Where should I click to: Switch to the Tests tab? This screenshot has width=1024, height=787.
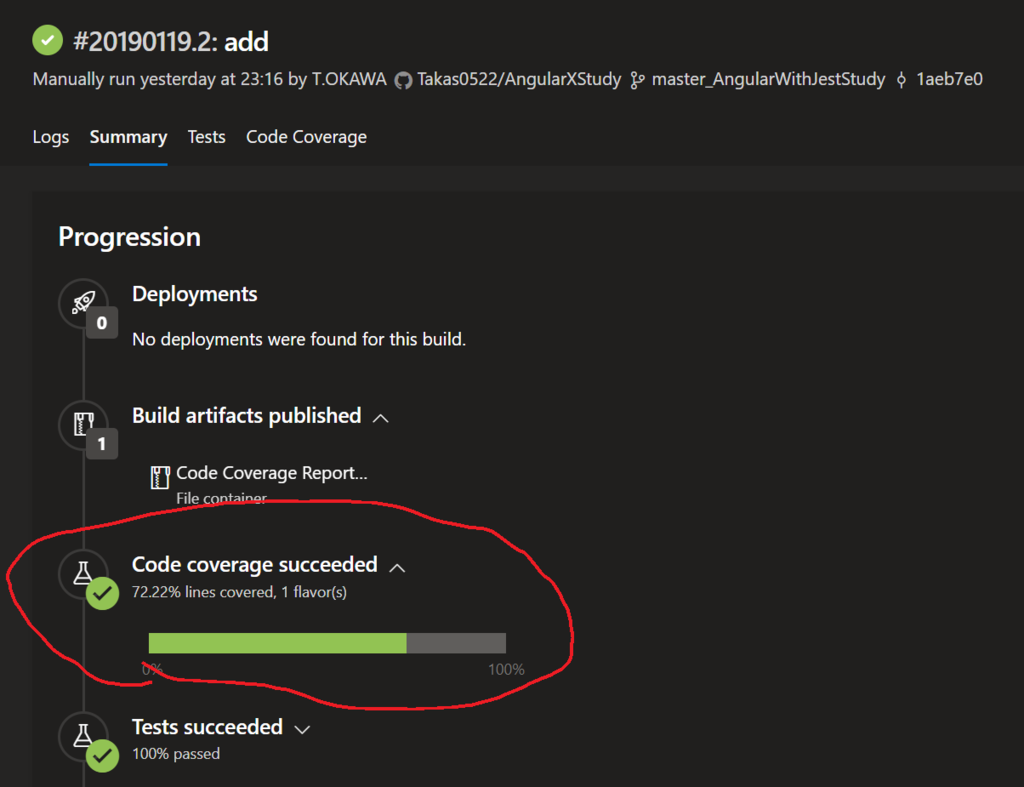click(206, 137)
